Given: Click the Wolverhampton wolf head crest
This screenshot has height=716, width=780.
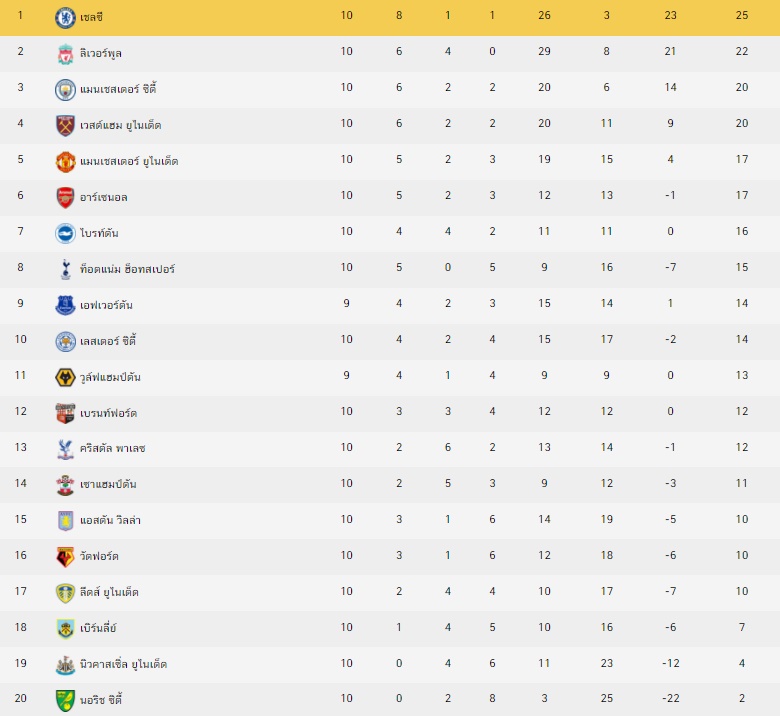Looking at the screenshot, I should tap(65, 377).
